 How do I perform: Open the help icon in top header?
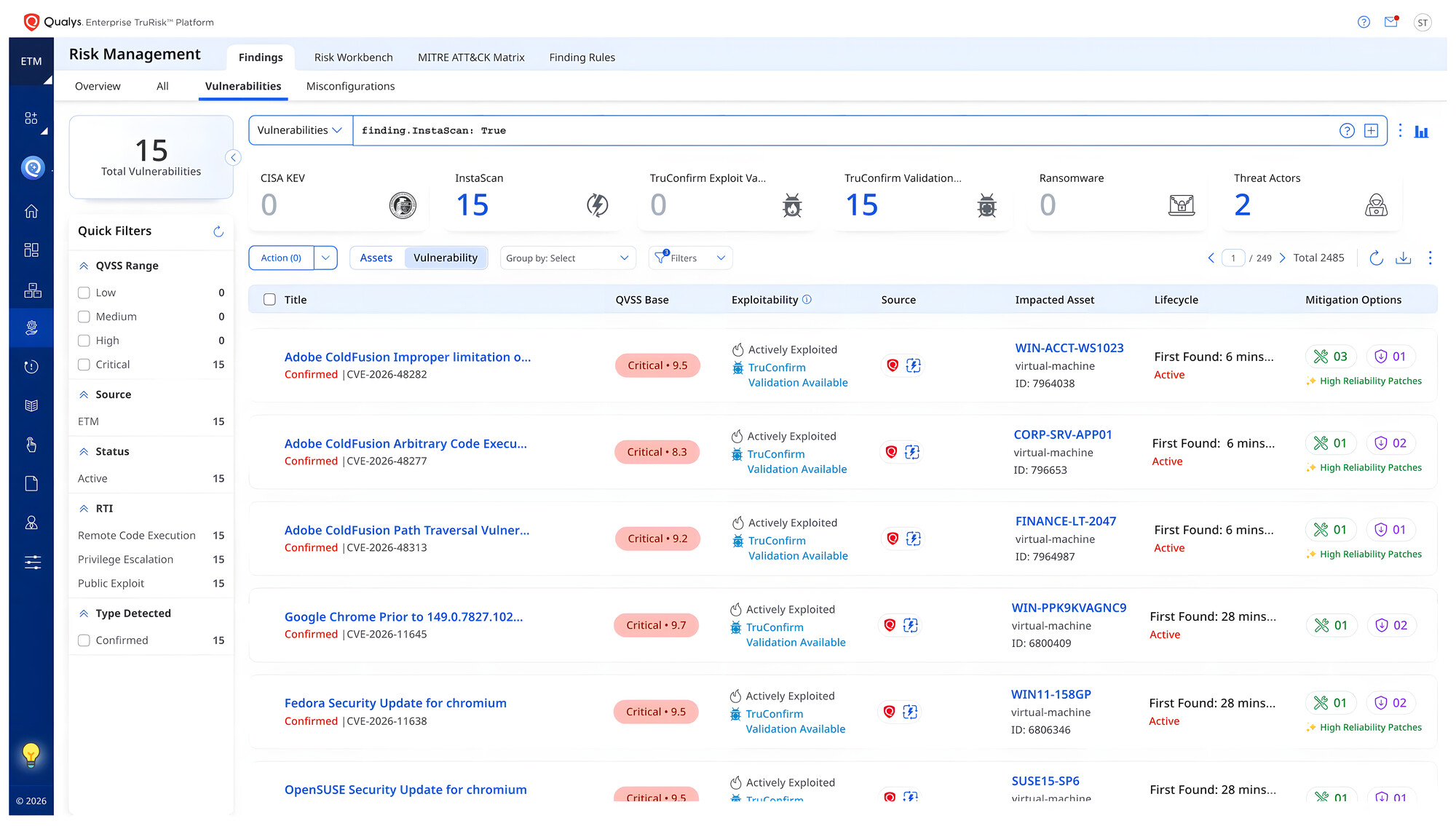coord(1364,23)
